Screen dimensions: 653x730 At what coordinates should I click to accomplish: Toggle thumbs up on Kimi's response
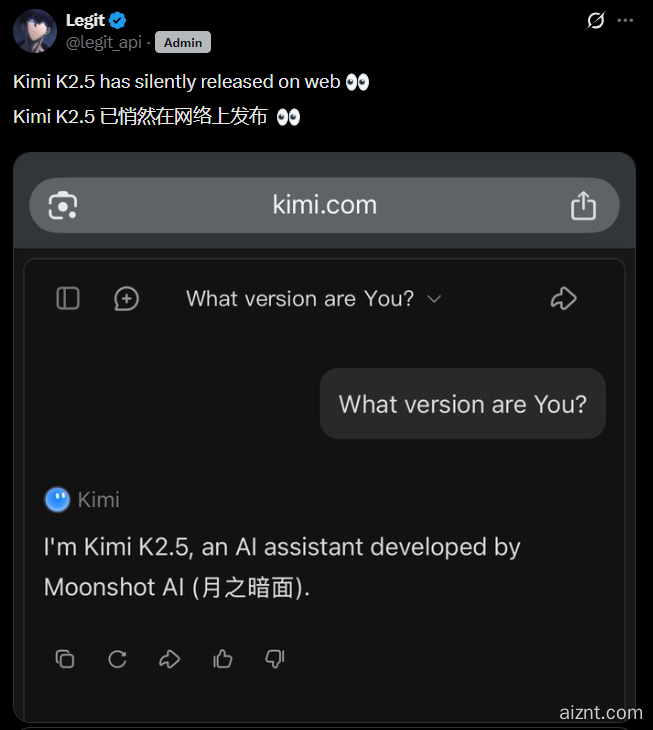click(x=222, y=659)
